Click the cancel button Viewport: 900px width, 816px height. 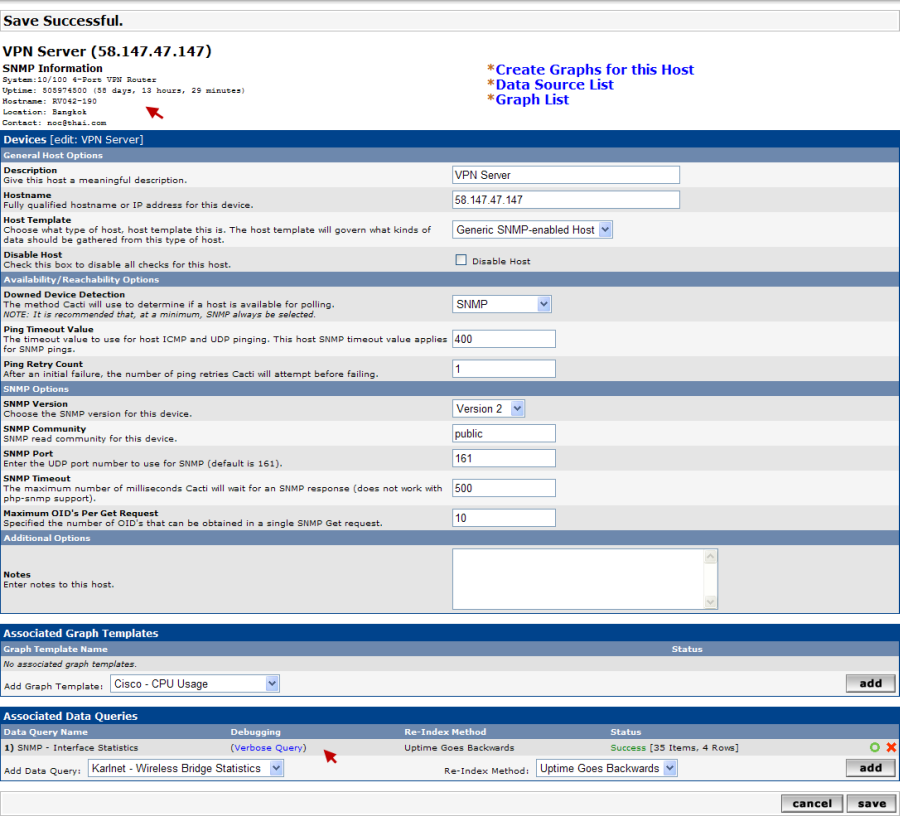pos(811,803)
